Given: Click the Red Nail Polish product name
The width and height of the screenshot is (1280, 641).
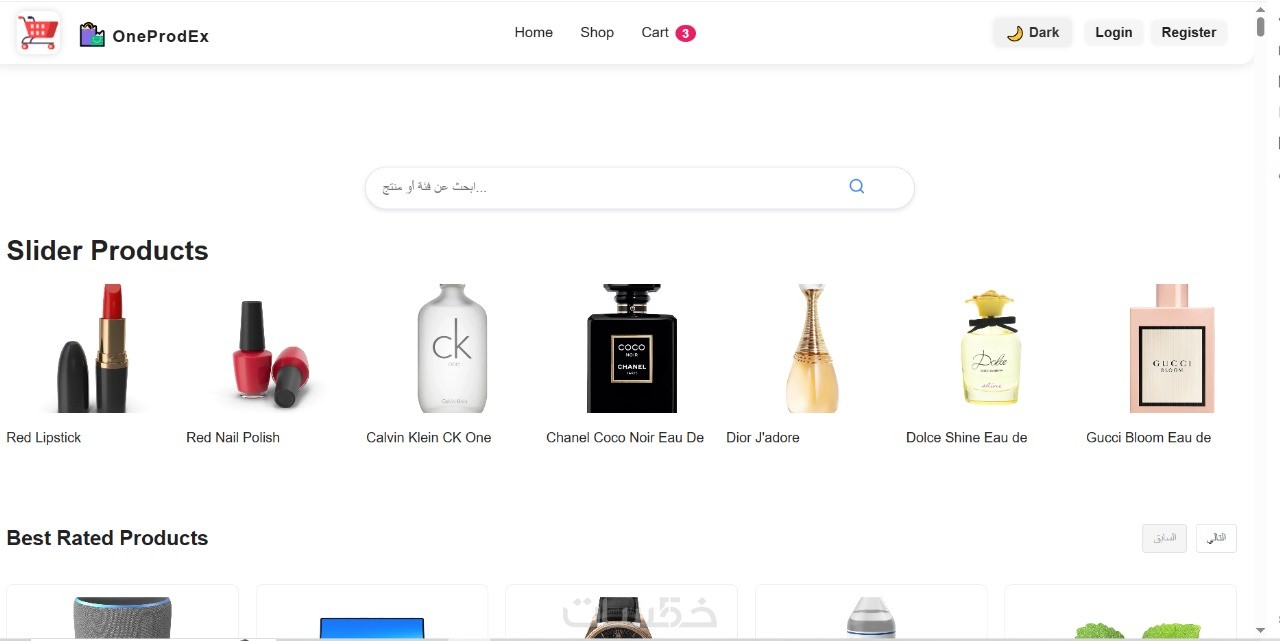Looking at the screenshot, I should click(x=233, y=437).
